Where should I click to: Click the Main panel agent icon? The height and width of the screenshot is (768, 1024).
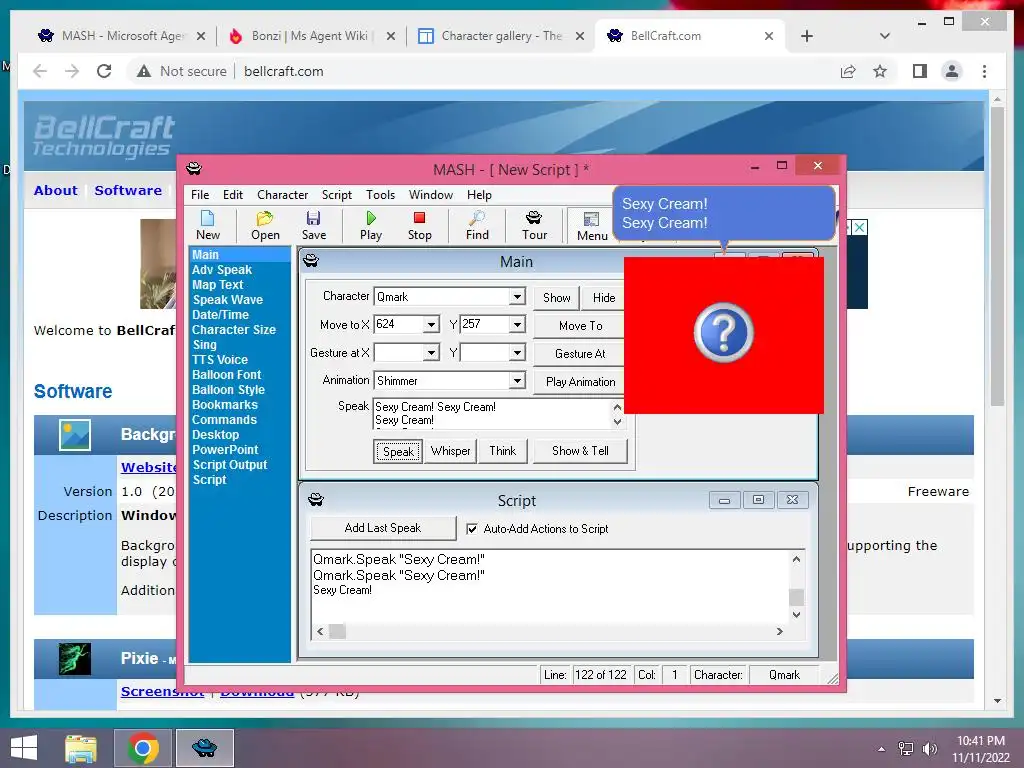point(311,261)
